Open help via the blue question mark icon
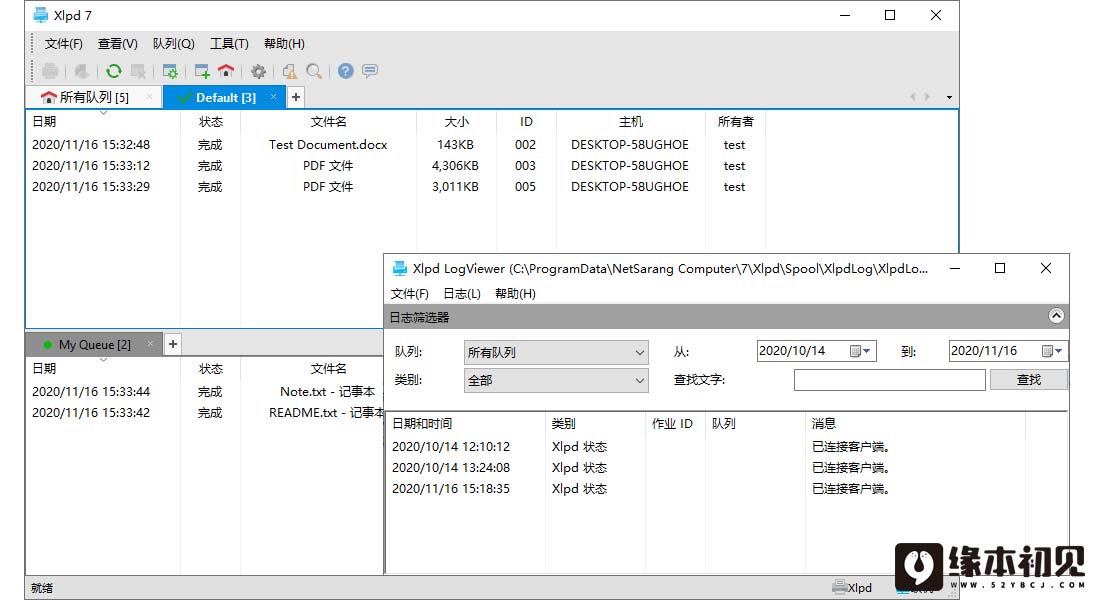1100x600 pixels. click(x=346, y=71)
